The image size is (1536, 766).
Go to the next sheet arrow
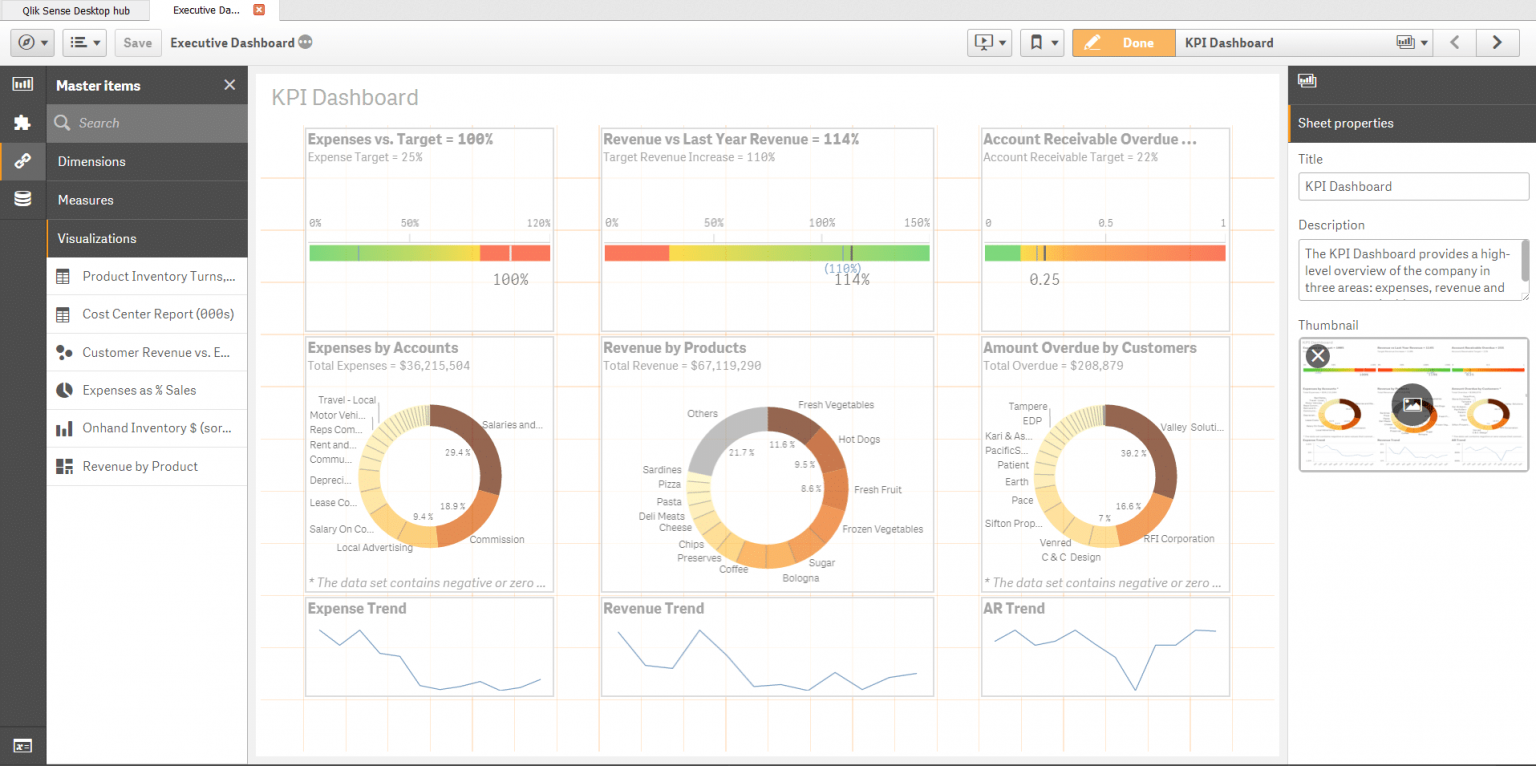1497,42
